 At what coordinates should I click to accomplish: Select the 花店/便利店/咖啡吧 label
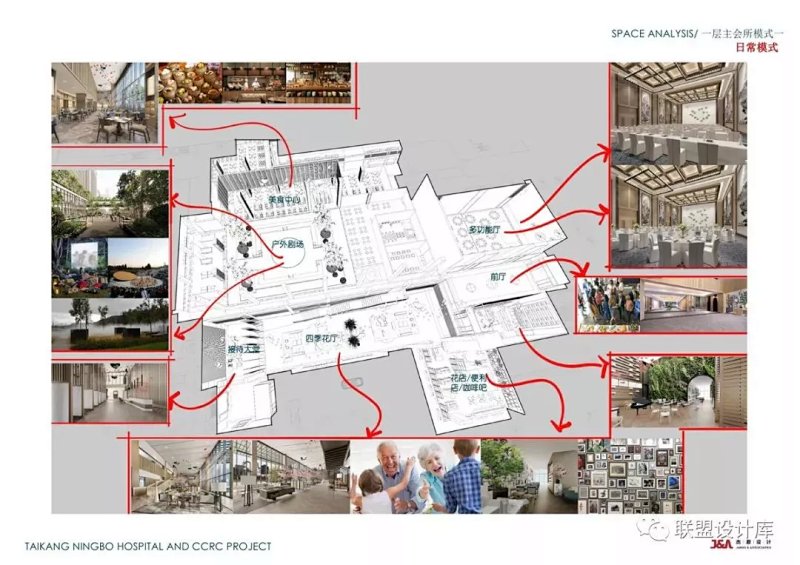click(x=465, y=385)
